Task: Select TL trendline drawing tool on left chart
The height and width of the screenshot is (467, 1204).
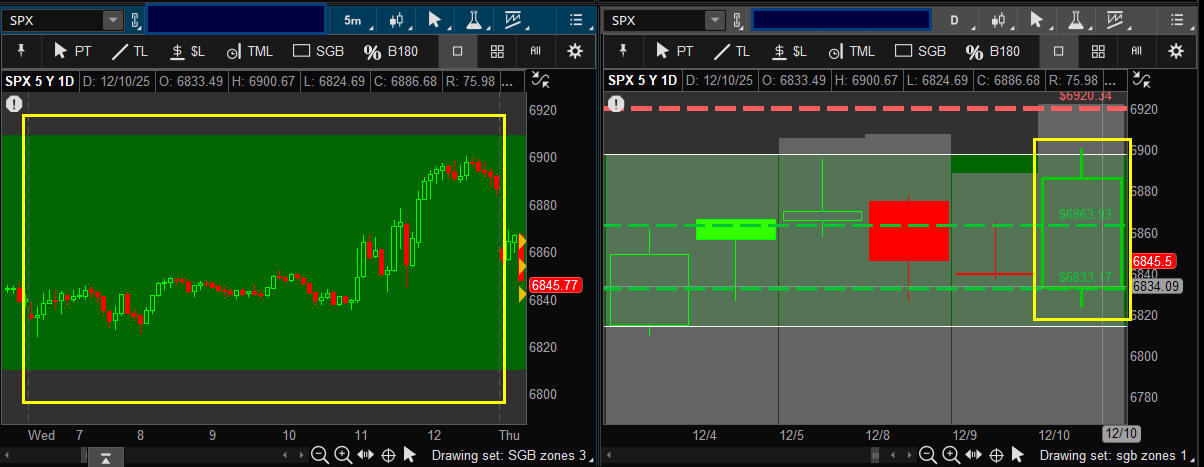Action: tap(129, 51)
